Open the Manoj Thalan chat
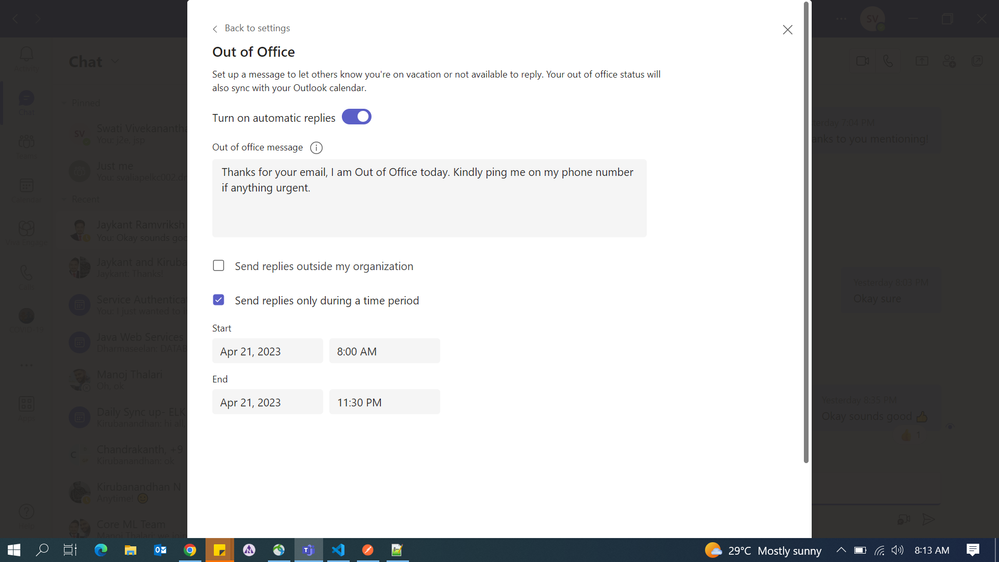999x562 pixels. [126, 380]
